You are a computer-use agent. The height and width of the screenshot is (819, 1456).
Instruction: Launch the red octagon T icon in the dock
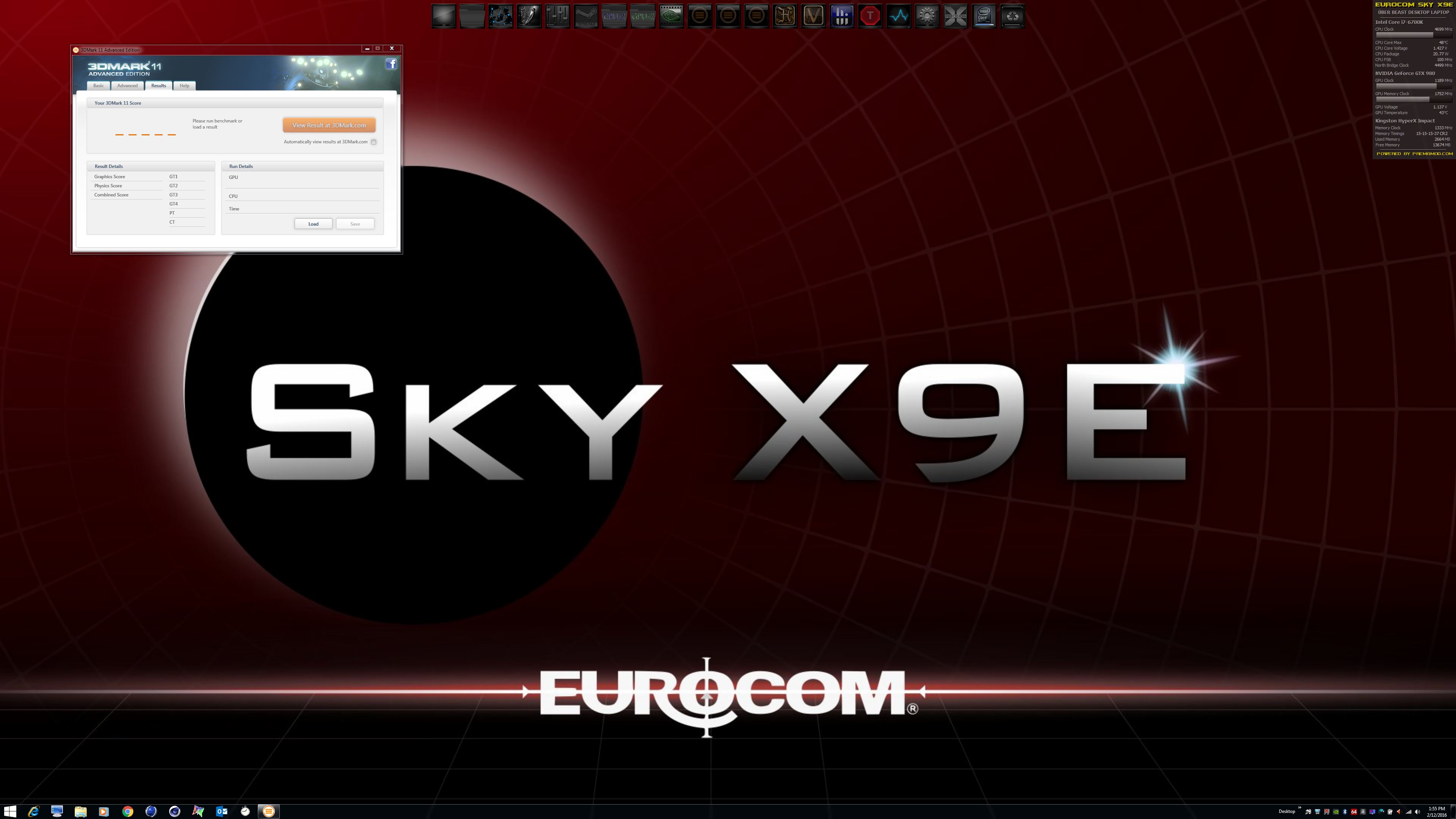871,16
